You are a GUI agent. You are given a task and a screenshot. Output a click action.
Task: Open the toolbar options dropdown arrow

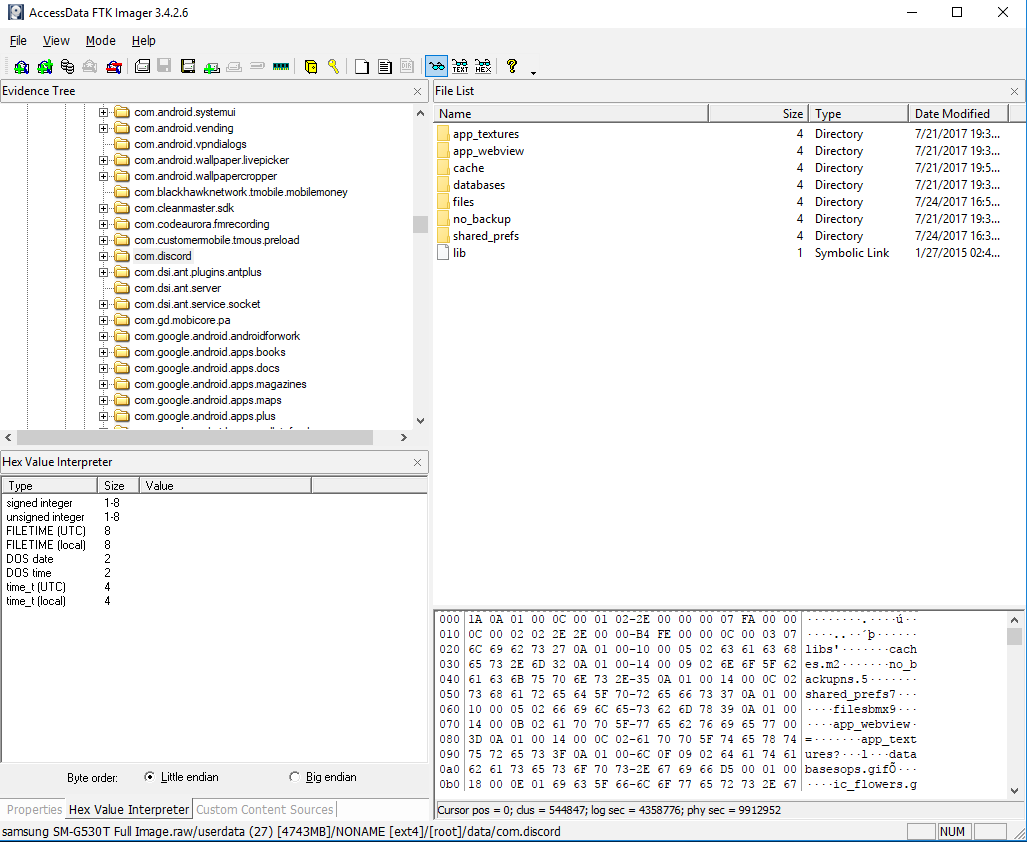pos(533,73)
